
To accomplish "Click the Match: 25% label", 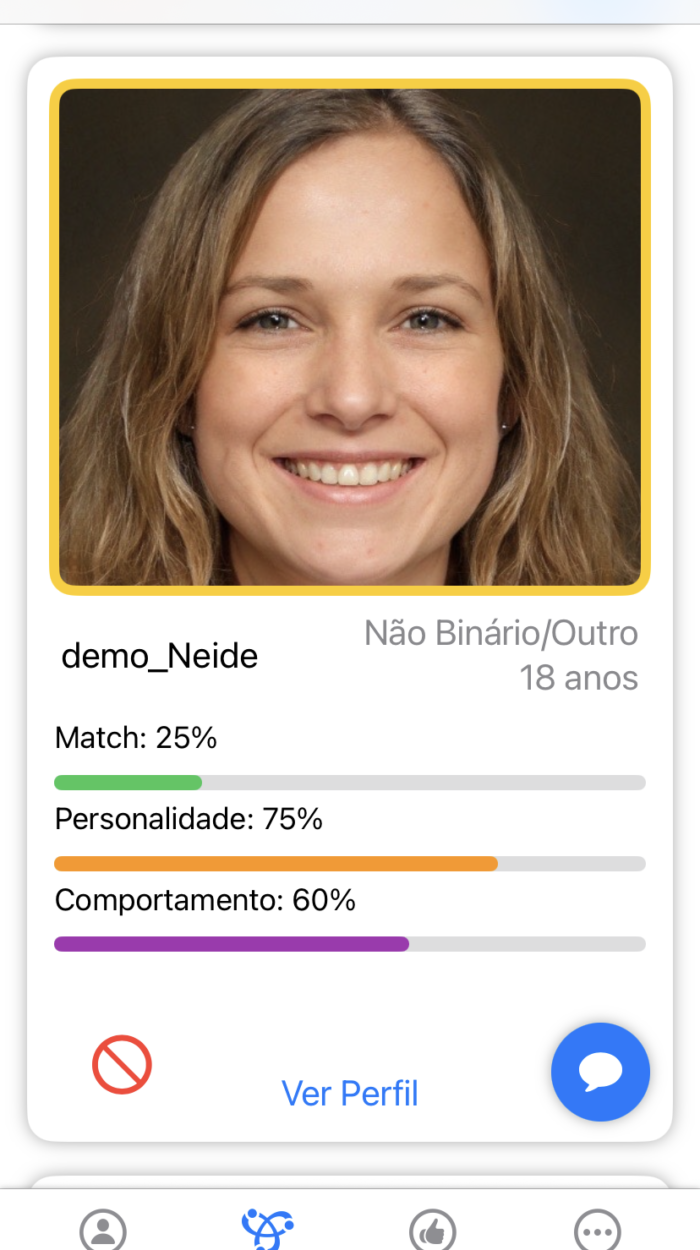I will click(136, 738).
